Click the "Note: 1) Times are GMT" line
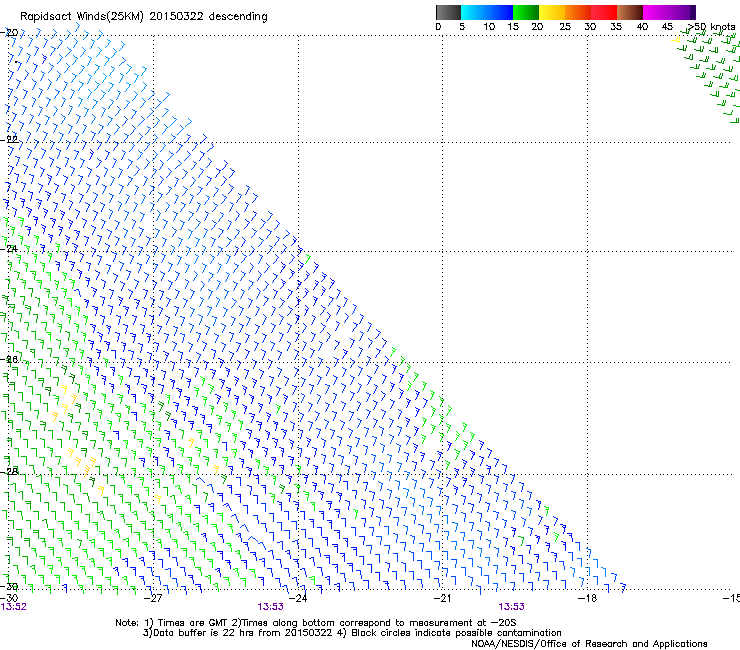 pos(316,623)
